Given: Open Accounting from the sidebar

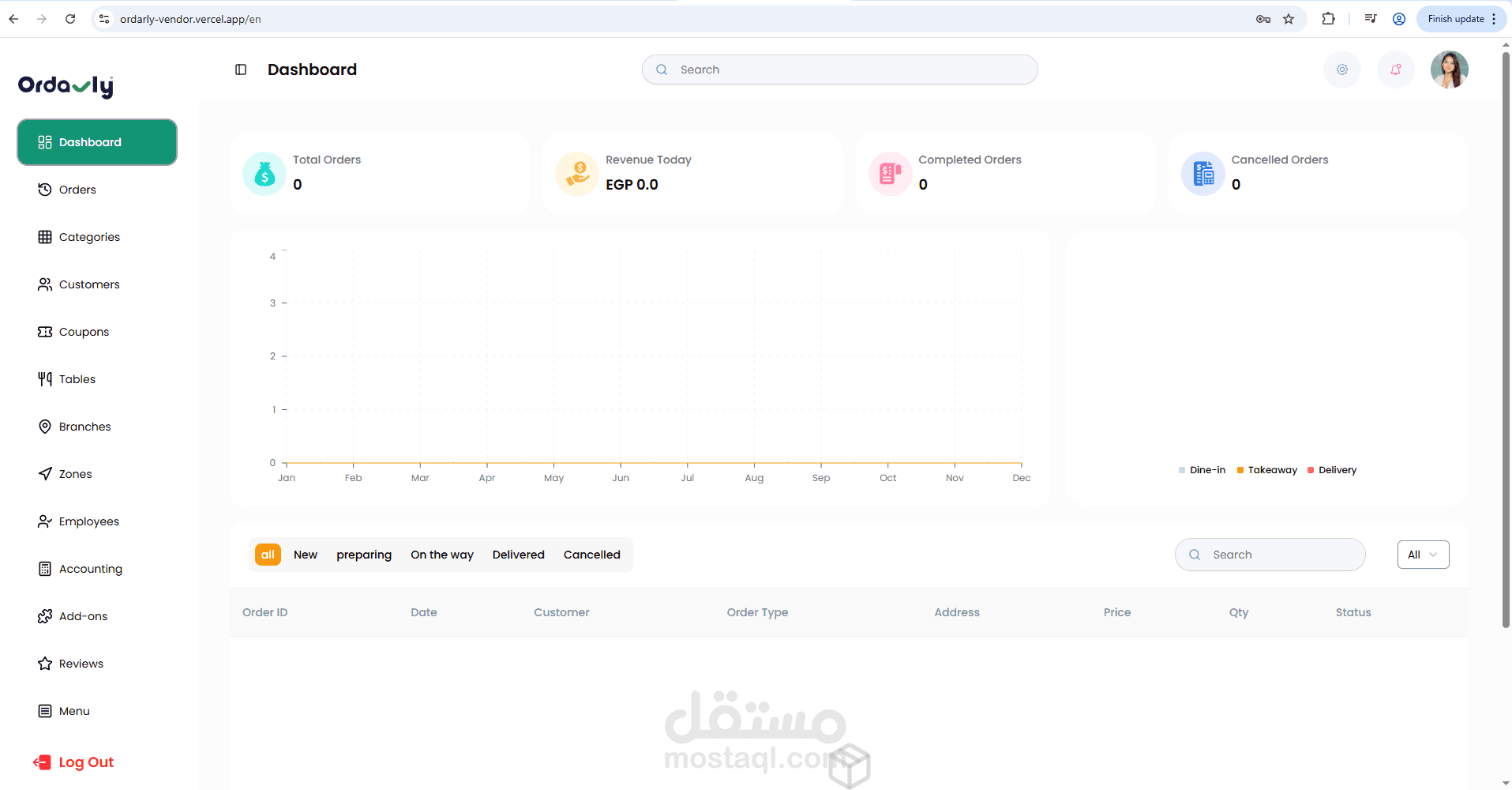Looking at the screenshot, I should pyautogui.click(x=90, y=568).
